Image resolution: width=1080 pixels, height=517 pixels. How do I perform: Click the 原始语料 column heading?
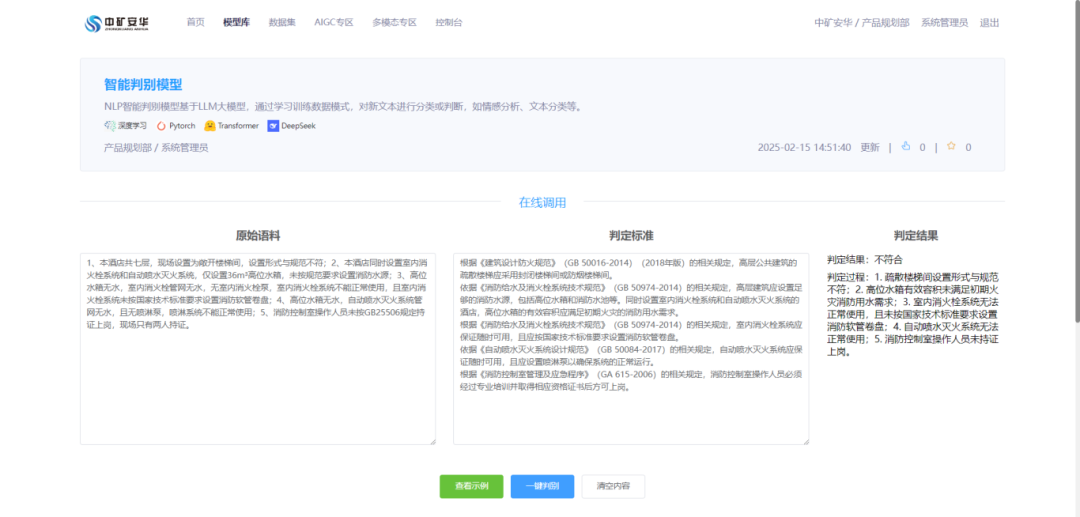point(258,235)
